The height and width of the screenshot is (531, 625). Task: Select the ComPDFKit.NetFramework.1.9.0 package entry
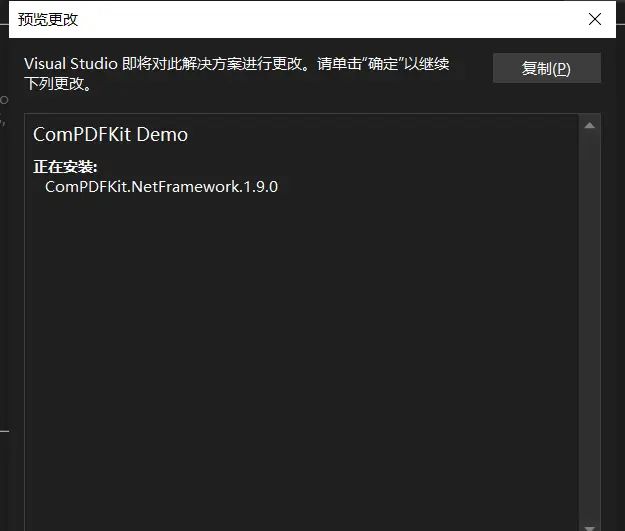pyautogui.click(x=161, y=187)
